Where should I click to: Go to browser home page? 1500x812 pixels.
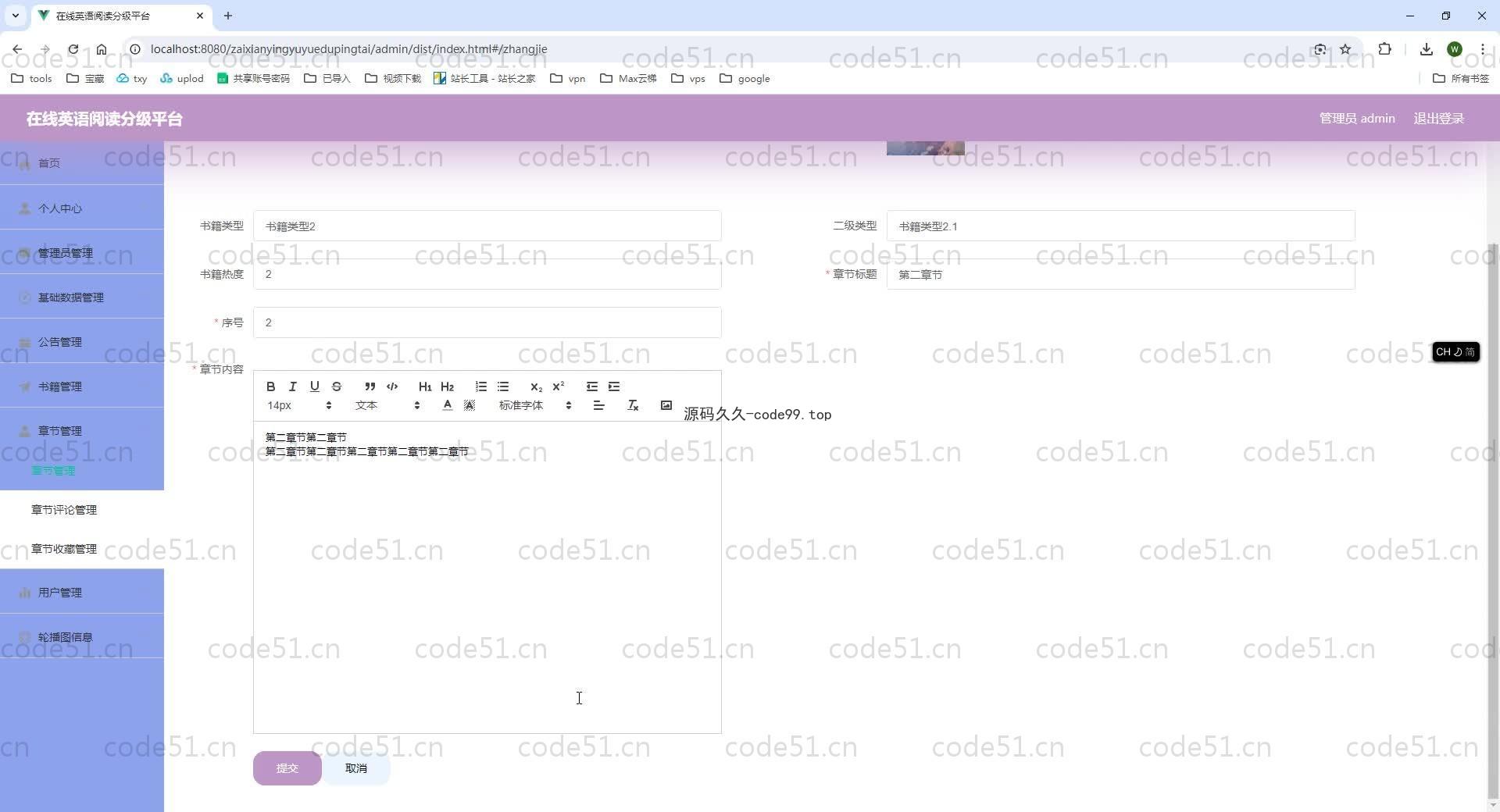coord(102,49)
